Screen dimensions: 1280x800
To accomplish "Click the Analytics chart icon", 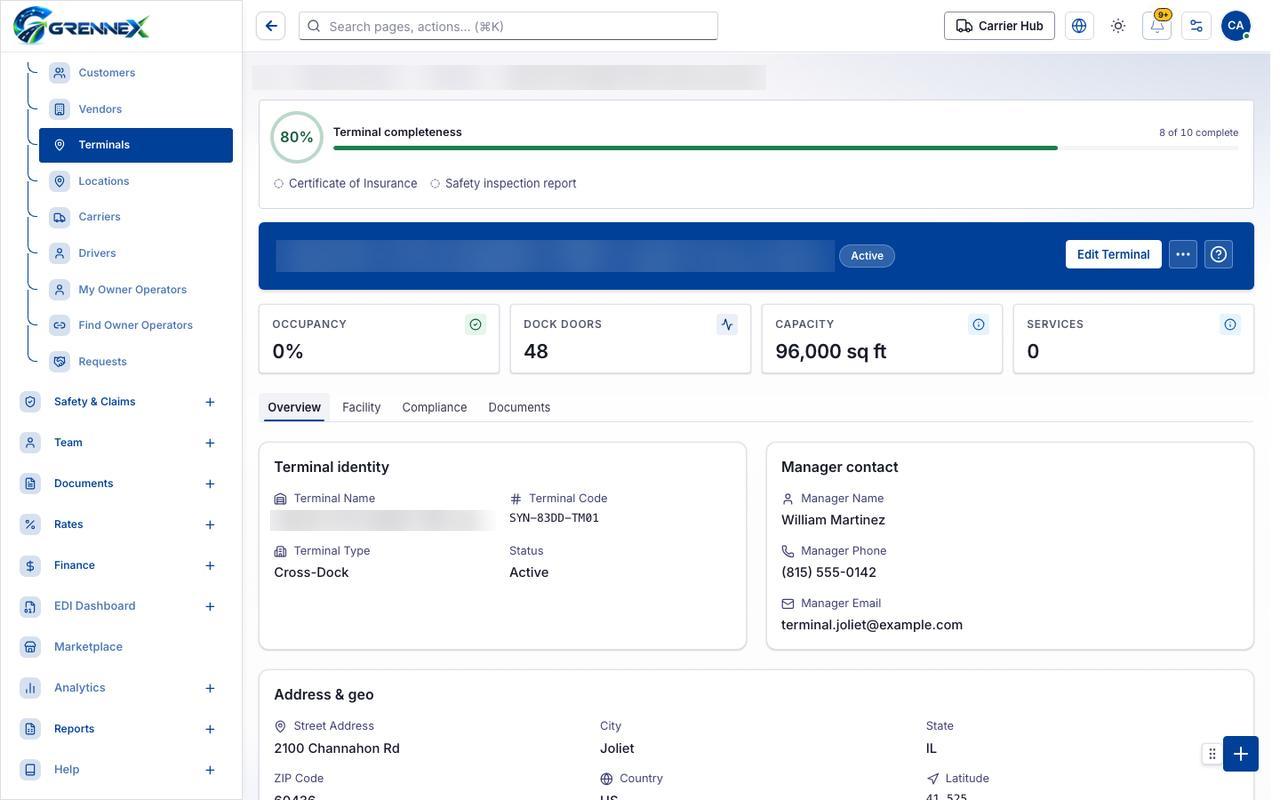I will point(30,688).
